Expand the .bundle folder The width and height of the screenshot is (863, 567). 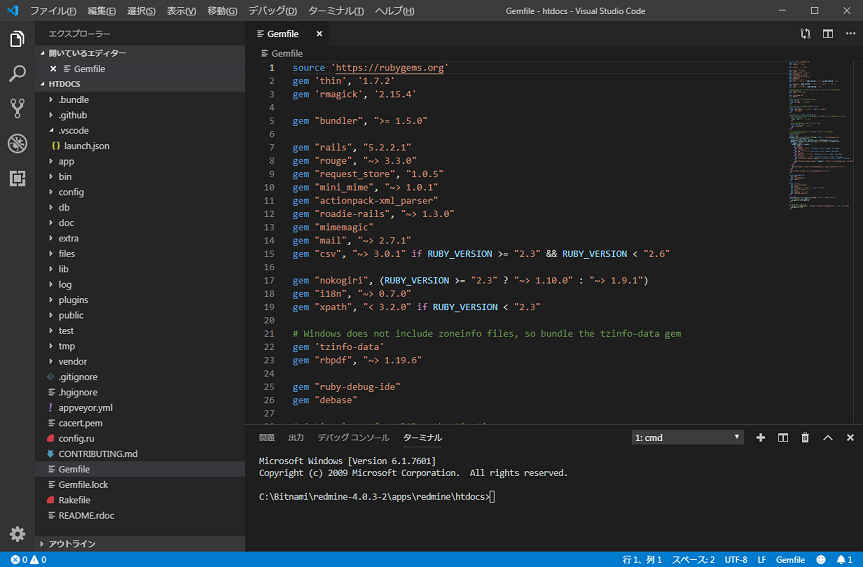[140, 100]
